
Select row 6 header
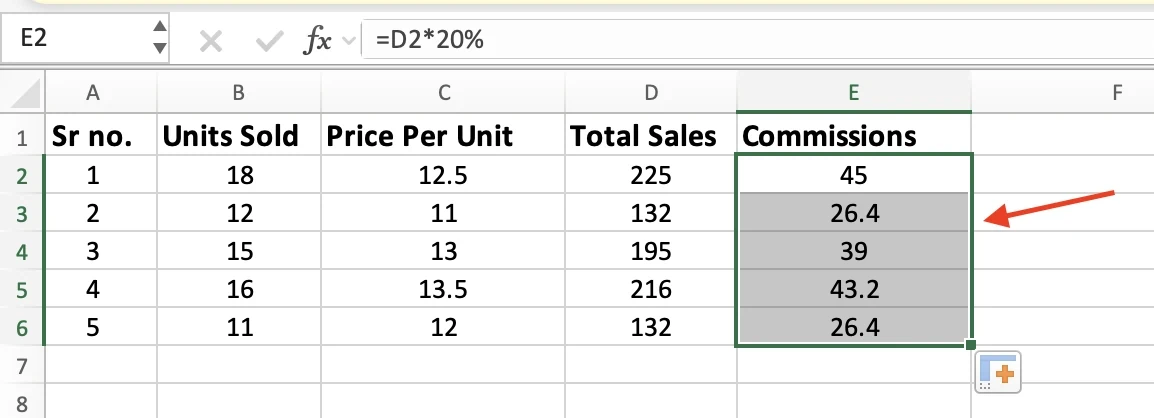tap(22, 327)
